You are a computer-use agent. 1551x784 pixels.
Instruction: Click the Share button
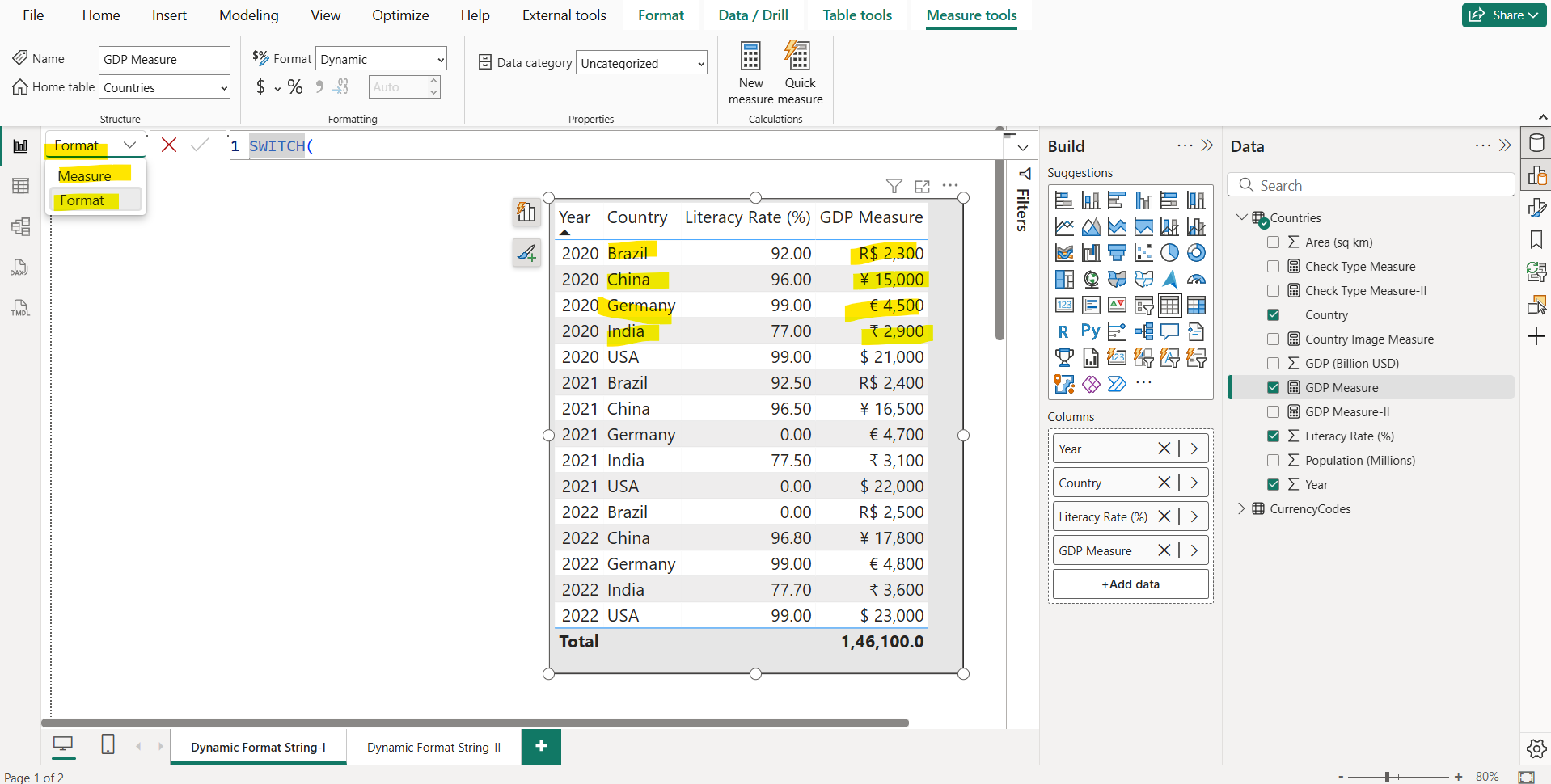(x=1504, y=15)
